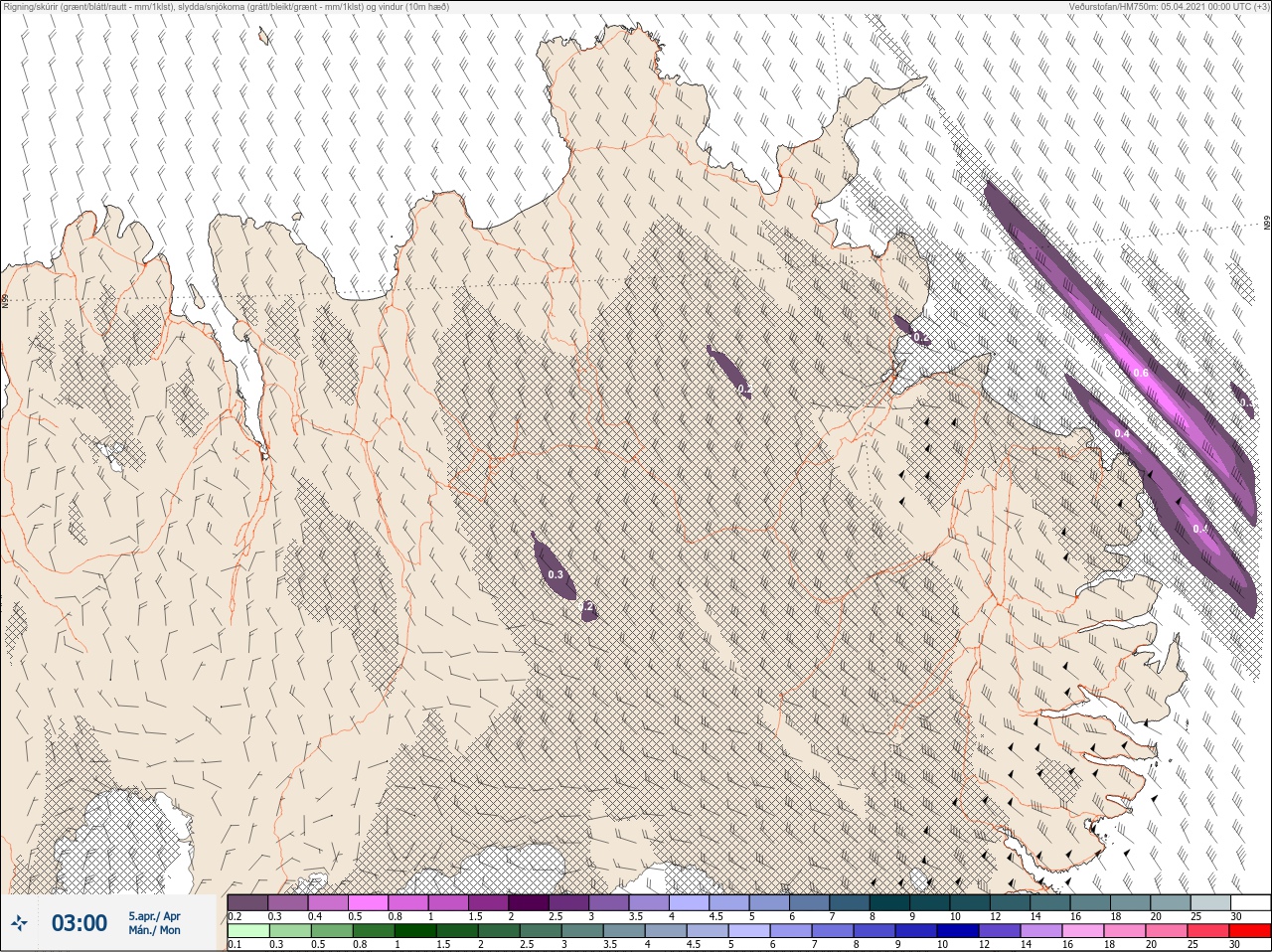
Task: Select lightest green swatch between 0.1 and 0.3
Action: [x=247, y=931]
